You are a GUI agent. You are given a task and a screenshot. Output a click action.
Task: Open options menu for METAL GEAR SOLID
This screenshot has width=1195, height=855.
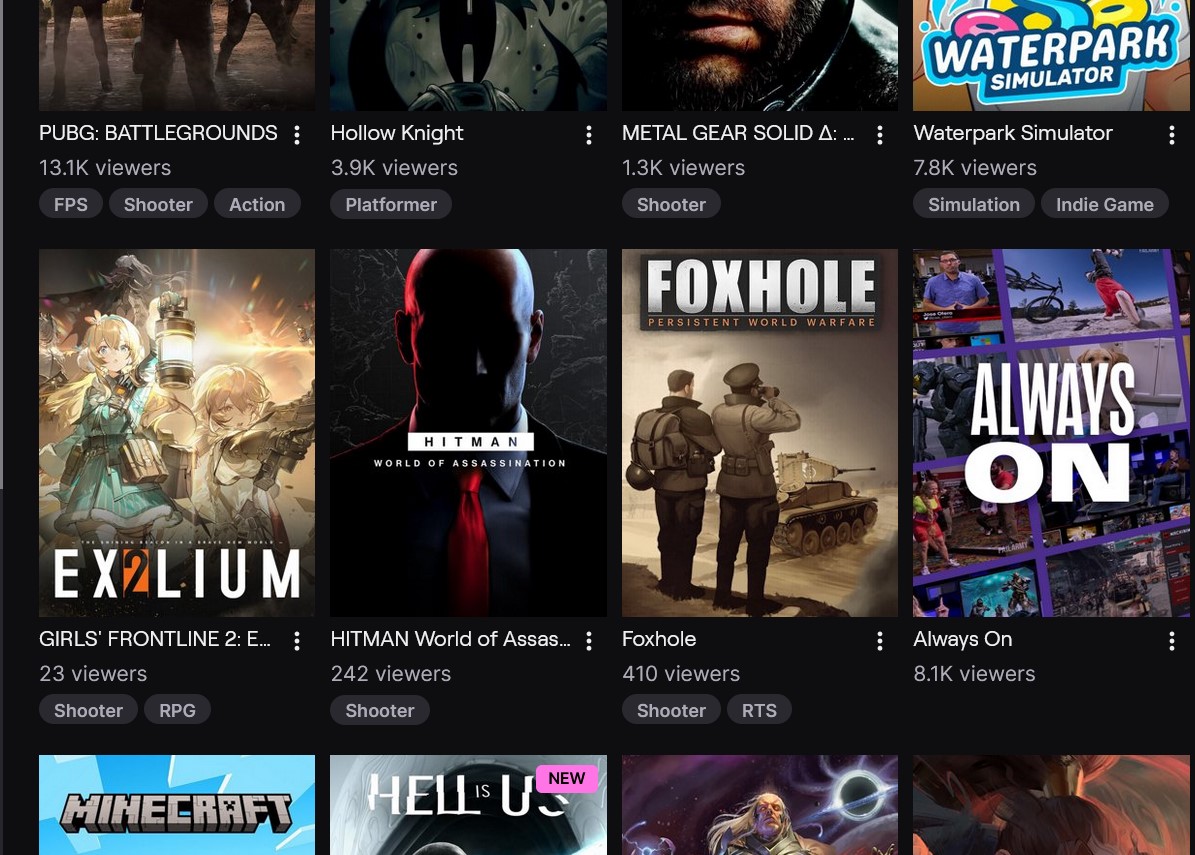[880, 135]
